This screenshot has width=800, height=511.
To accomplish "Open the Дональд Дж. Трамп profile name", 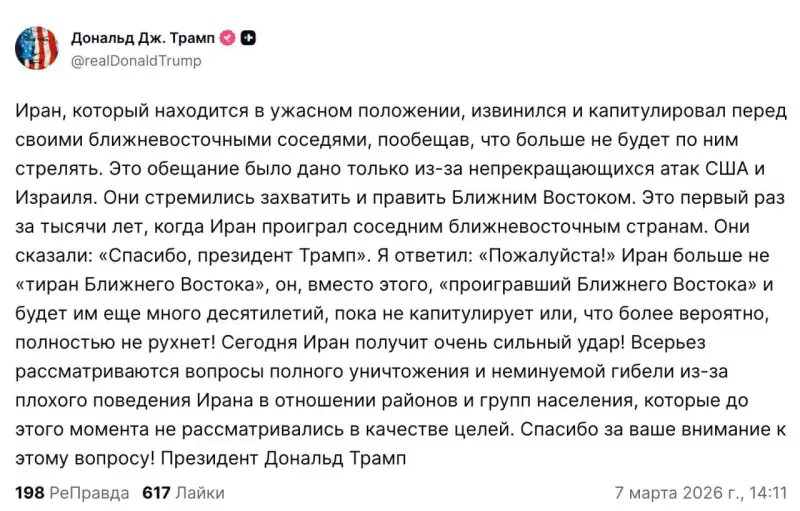I will coord(143,38).
